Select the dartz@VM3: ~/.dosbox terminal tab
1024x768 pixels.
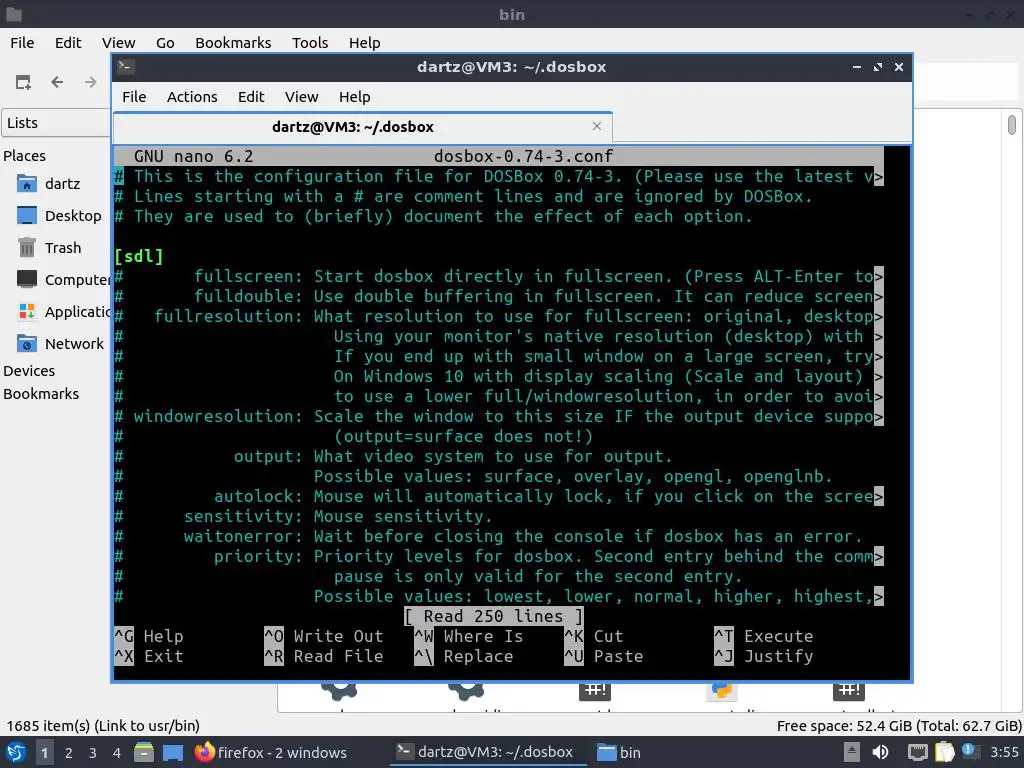point(362,127)
